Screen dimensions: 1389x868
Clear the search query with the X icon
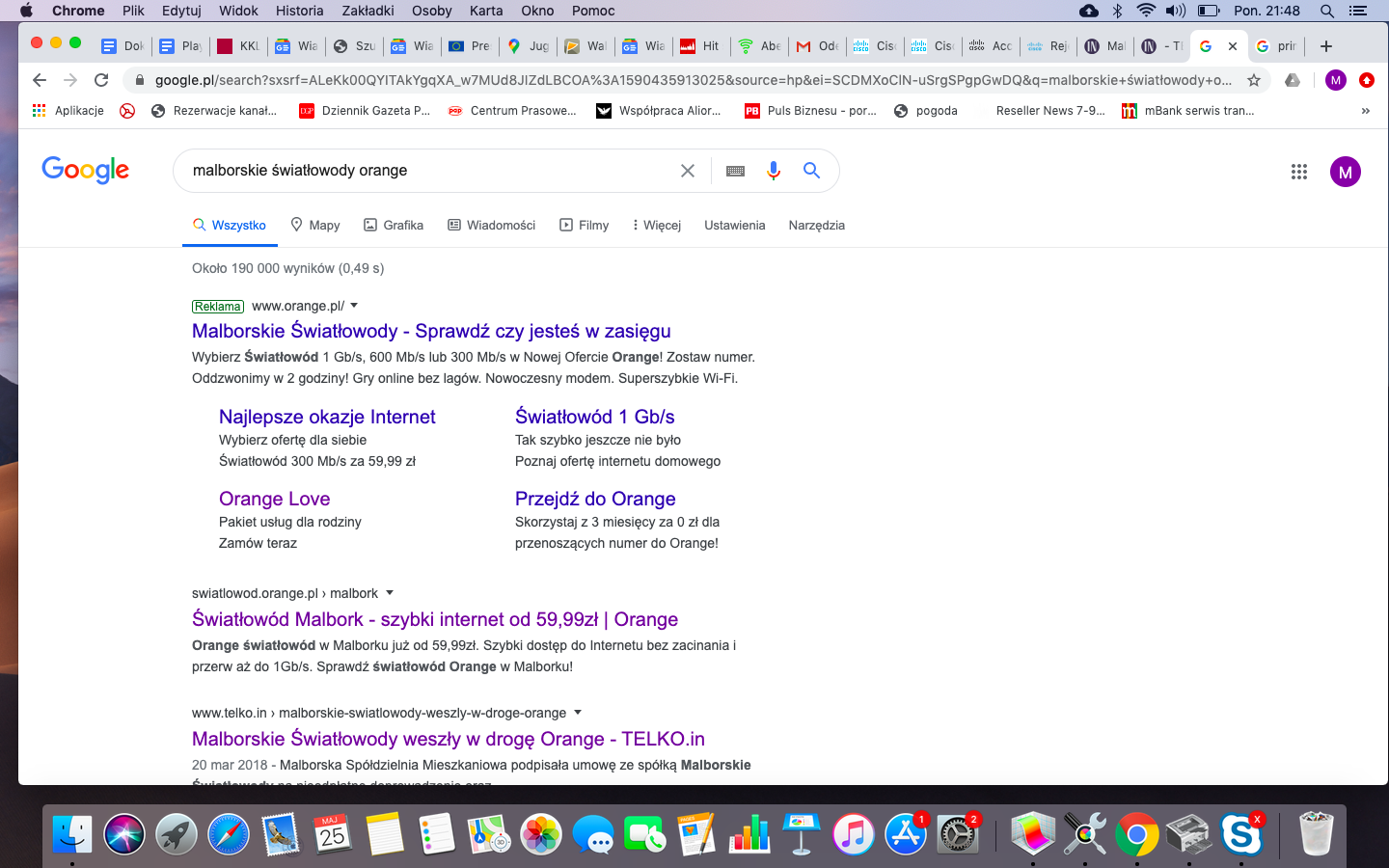point(688,171)
